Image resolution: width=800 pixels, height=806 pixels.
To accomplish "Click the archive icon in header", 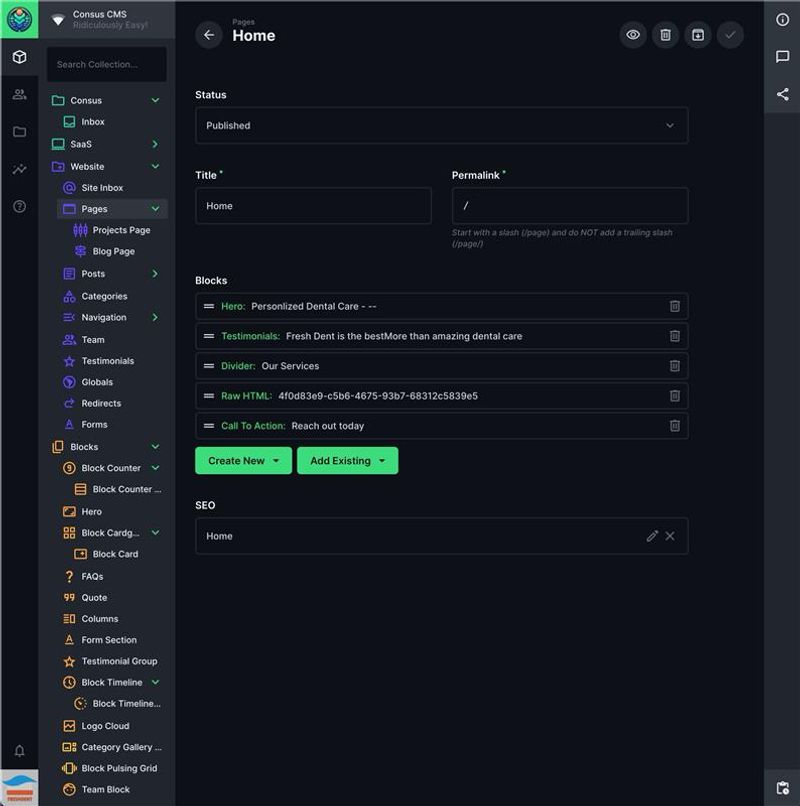I will [x=698, y=35].
